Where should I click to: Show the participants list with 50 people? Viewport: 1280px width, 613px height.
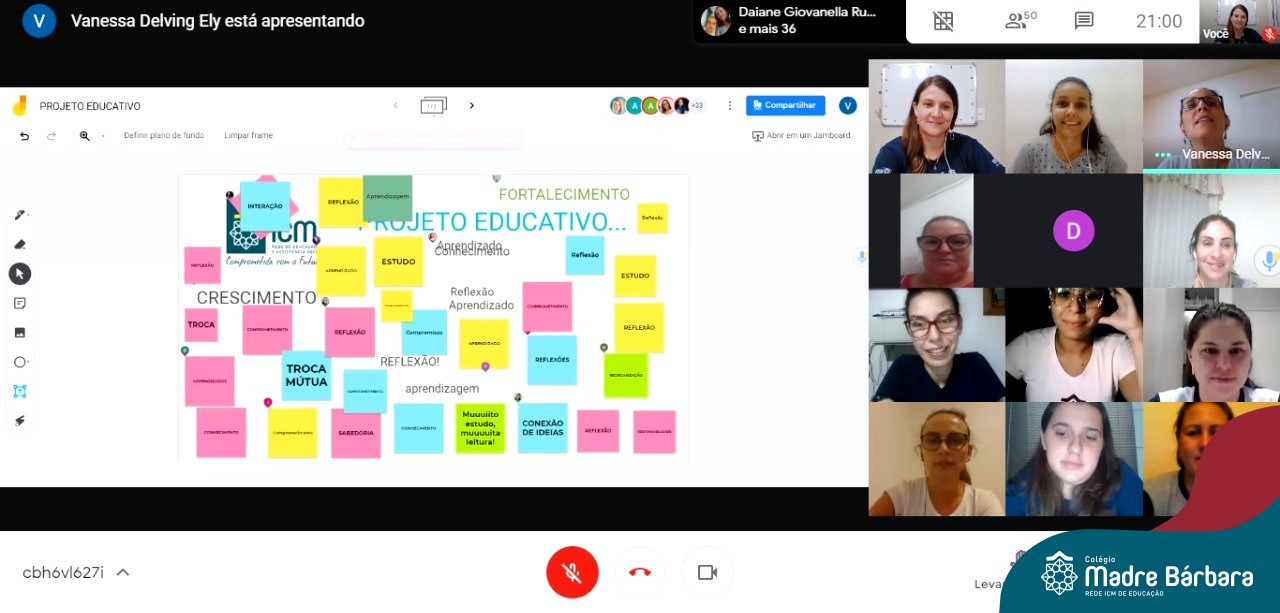1020,21
